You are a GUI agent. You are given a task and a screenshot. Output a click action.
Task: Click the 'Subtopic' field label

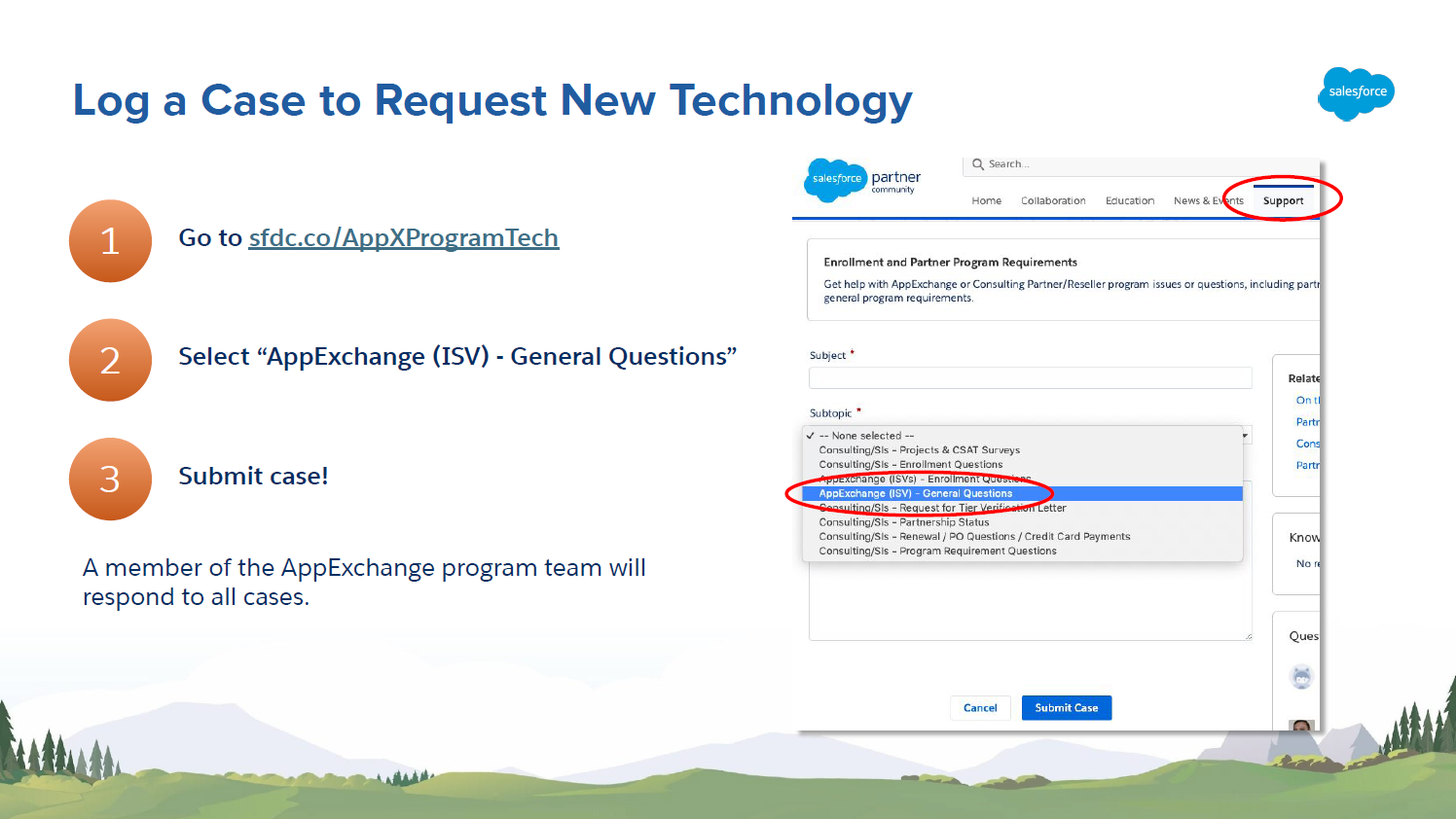[830, 413]
